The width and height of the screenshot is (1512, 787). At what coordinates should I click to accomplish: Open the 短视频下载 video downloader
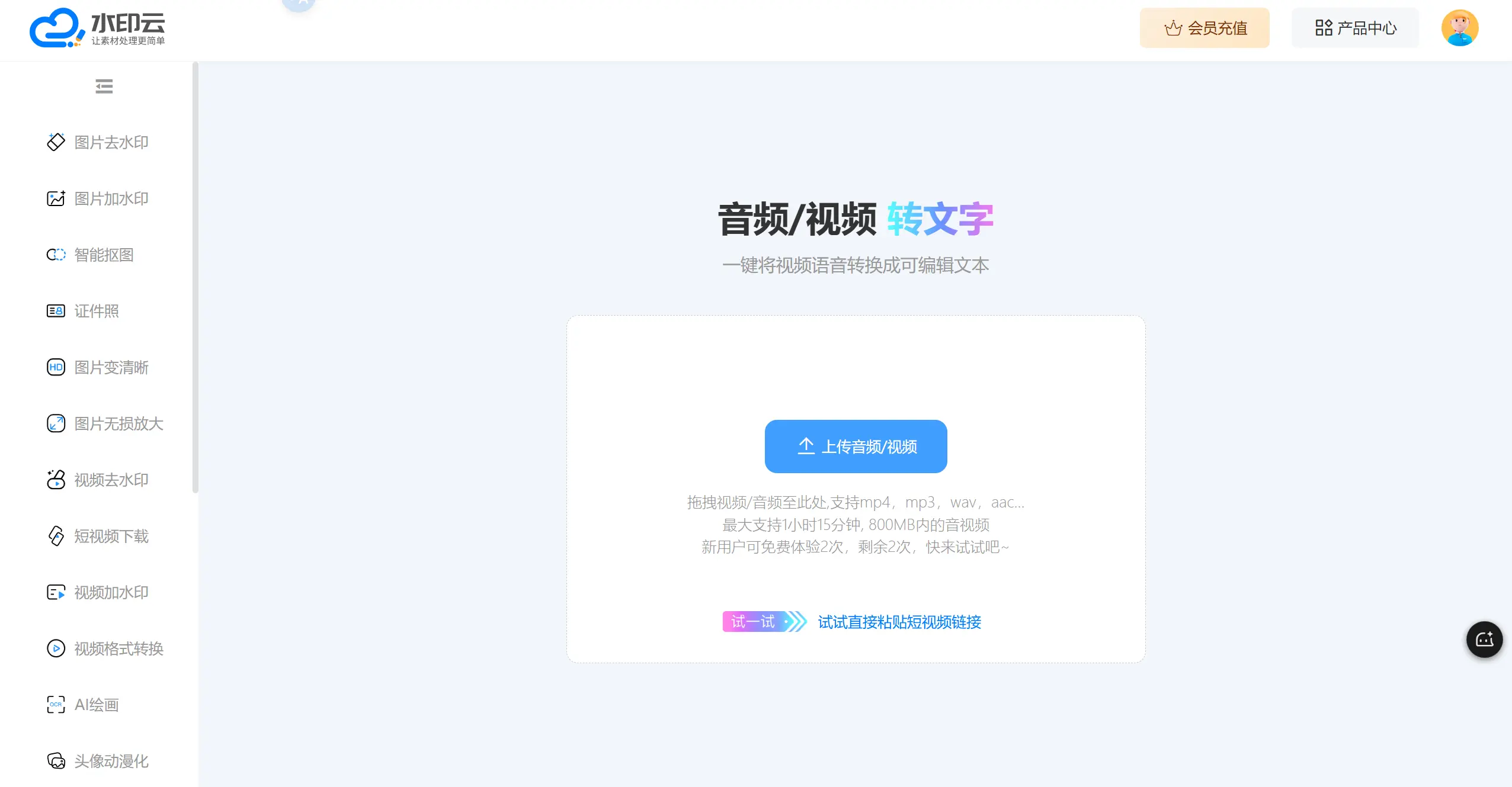pyautogui.click(x=110, y=536)
